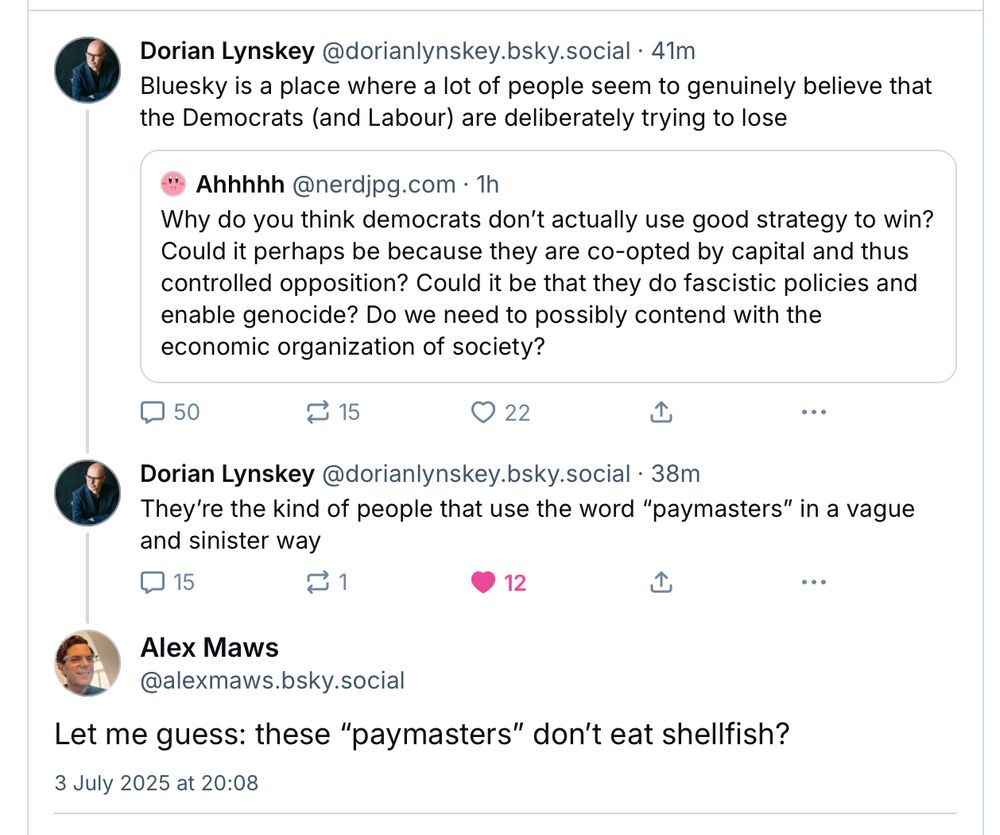Open Dorian Lynskey's avatar on first post

click(88, 70)
